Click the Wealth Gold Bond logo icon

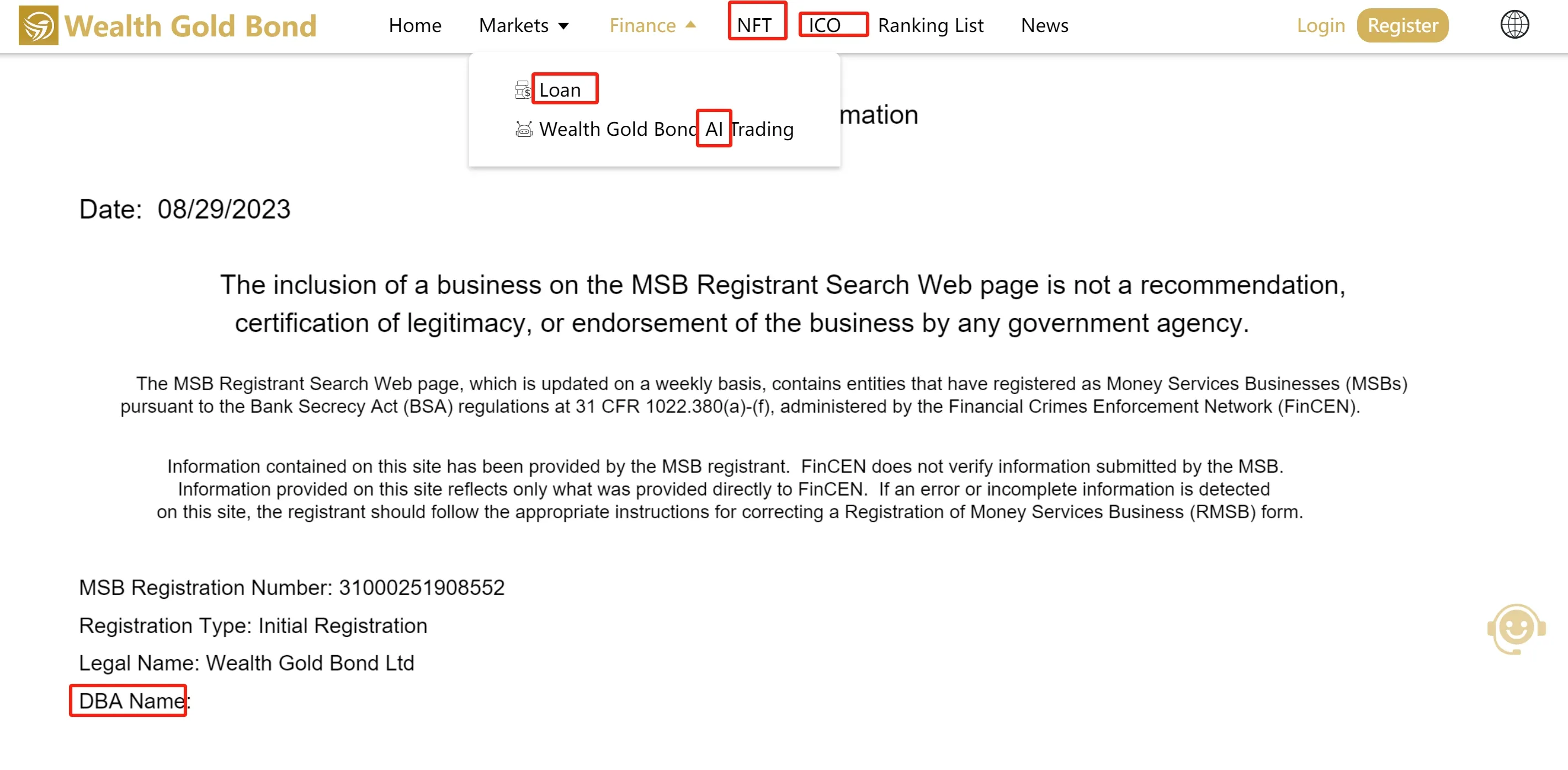click(x=38, y=25)
